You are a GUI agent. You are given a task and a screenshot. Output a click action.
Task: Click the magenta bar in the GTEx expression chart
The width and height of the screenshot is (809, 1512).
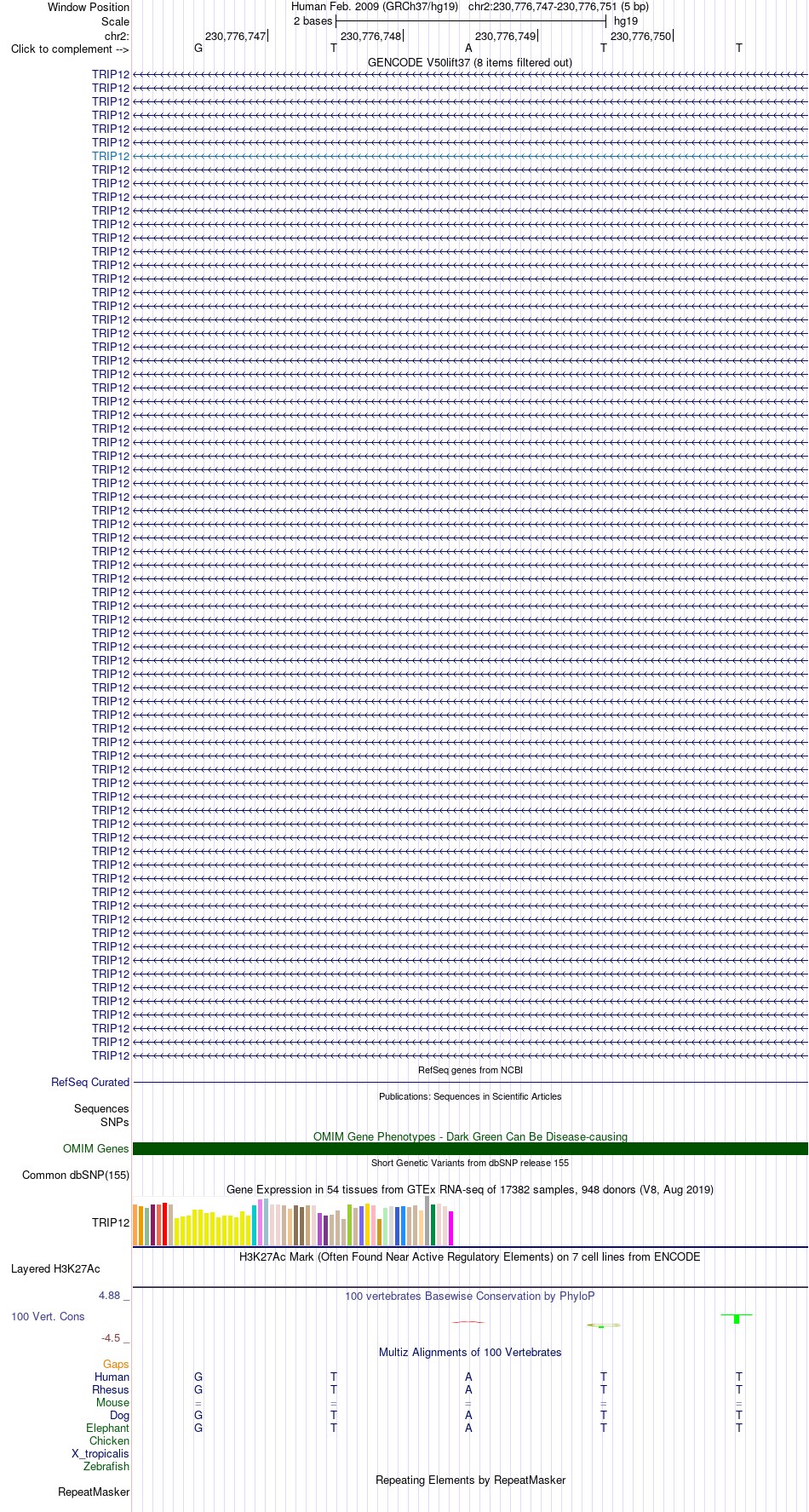(x=451, y=1228)
